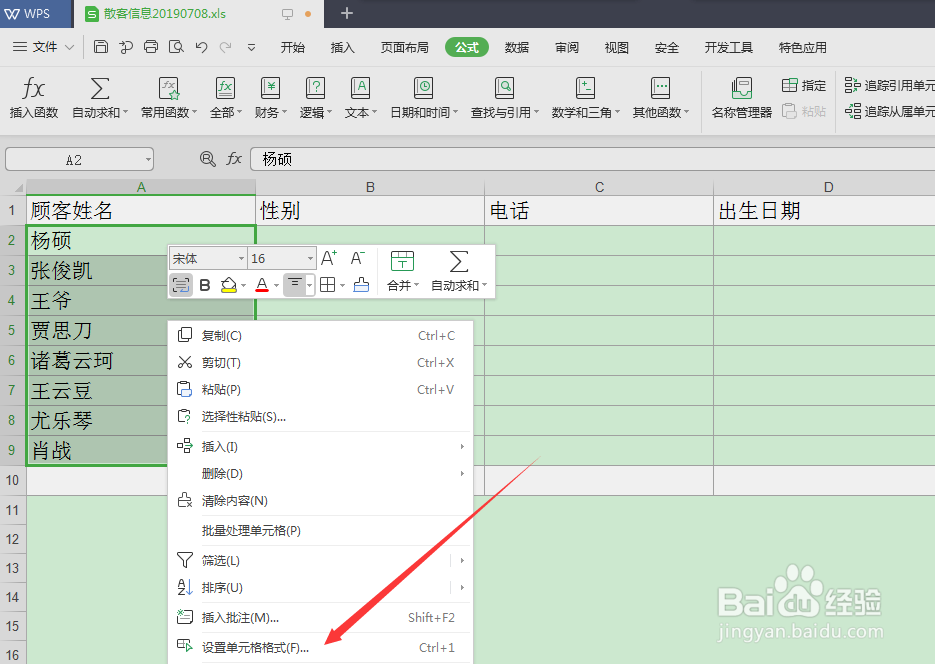Click the 指定 button in ribbon

tap(804, 85)
